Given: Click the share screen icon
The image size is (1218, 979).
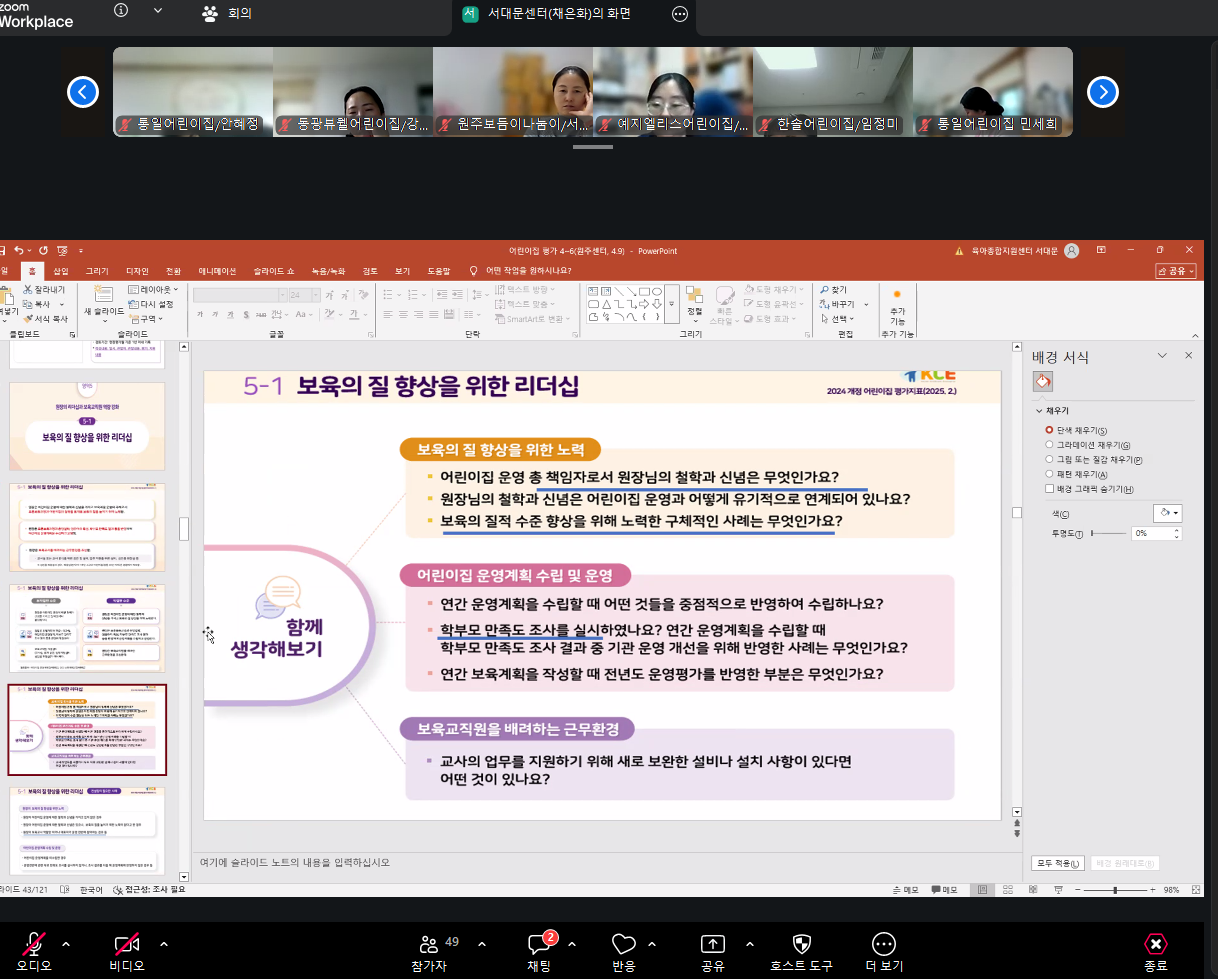Looking at the screenshot, I should [712, 944].
